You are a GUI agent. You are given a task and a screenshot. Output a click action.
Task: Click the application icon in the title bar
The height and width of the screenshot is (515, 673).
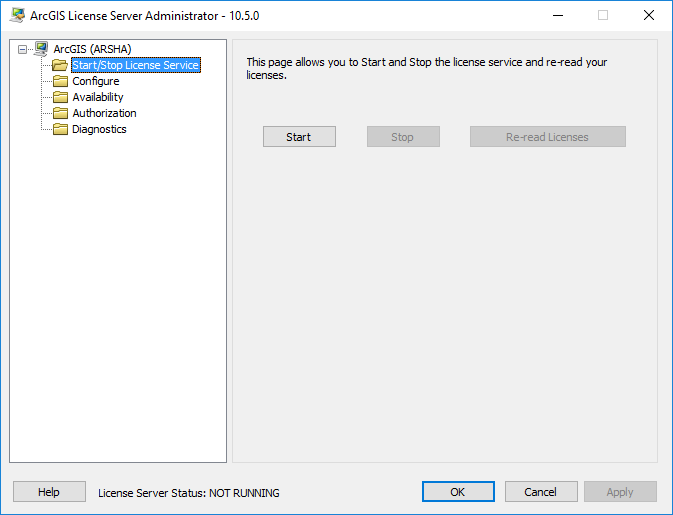[18, 15]
